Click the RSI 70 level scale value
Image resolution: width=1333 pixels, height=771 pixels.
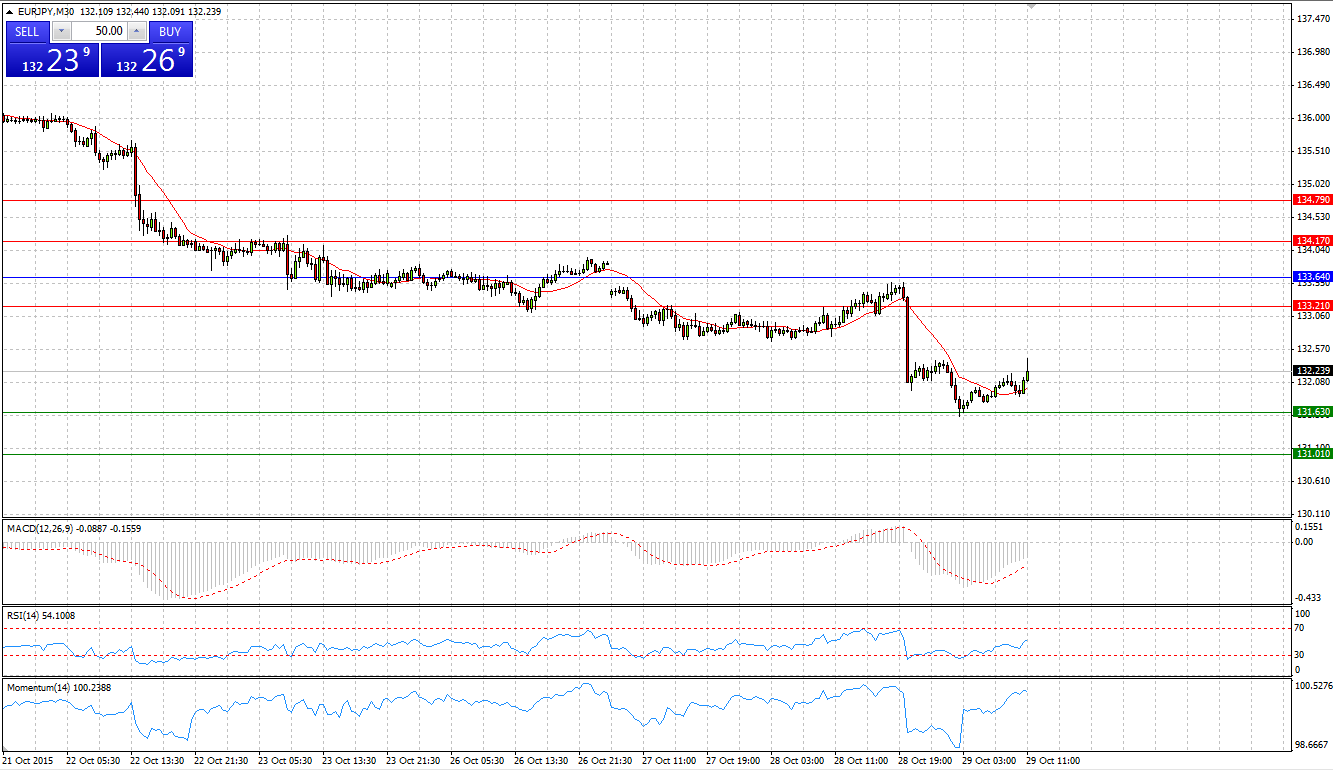pyautogui.click(x=1300, y=628)
